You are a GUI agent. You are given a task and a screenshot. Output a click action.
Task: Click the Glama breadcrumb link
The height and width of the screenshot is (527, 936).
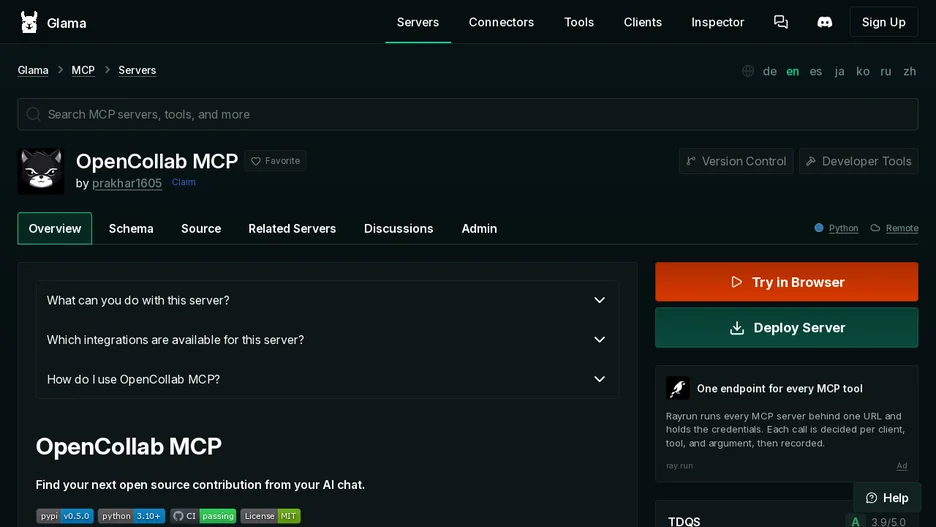(33, 70)
